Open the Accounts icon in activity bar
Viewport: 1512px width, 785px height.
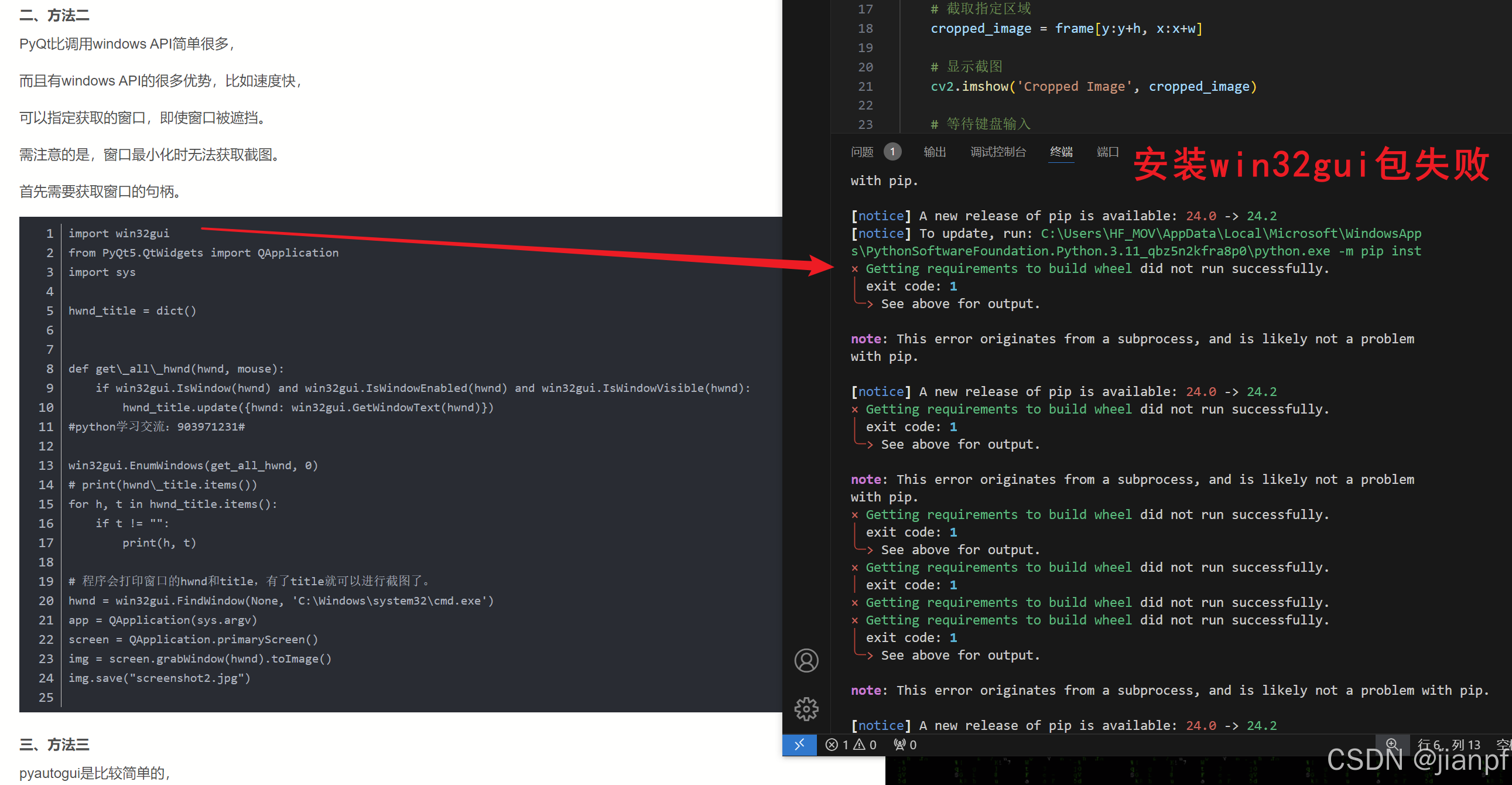click(806, 660)
